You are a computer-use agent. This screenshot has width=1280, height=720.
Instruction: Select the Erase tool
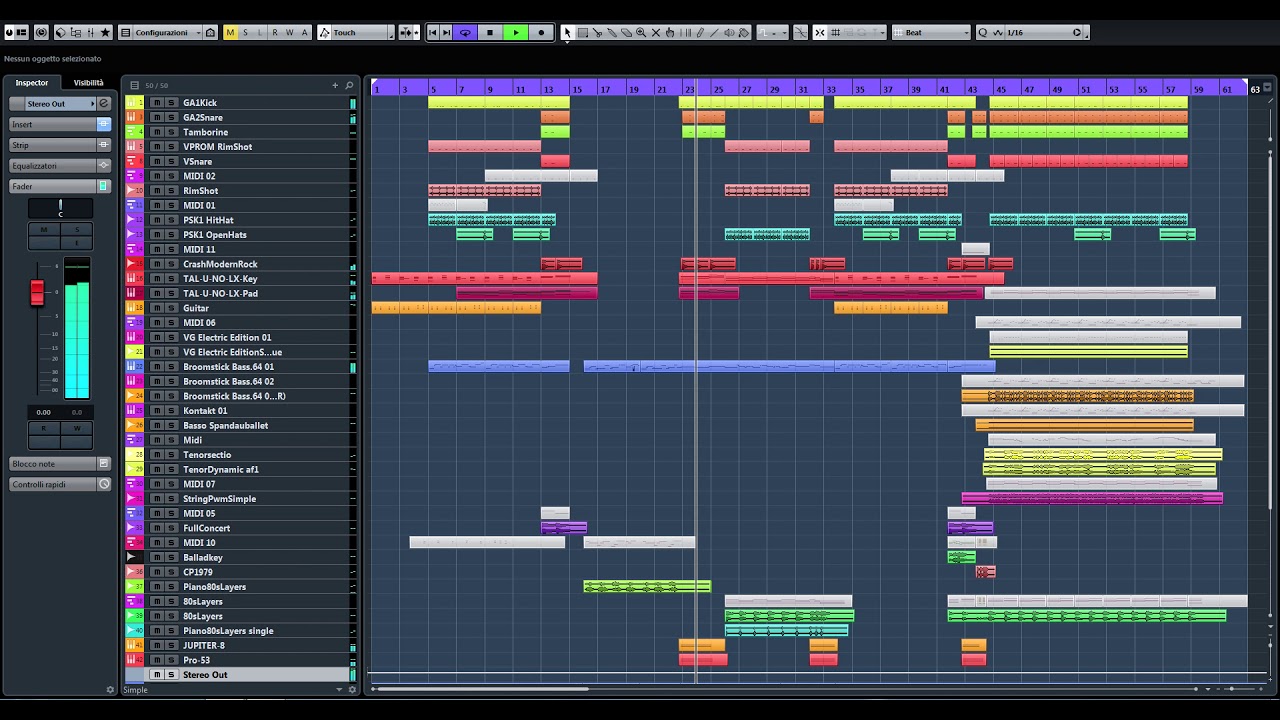pos(626,33)
